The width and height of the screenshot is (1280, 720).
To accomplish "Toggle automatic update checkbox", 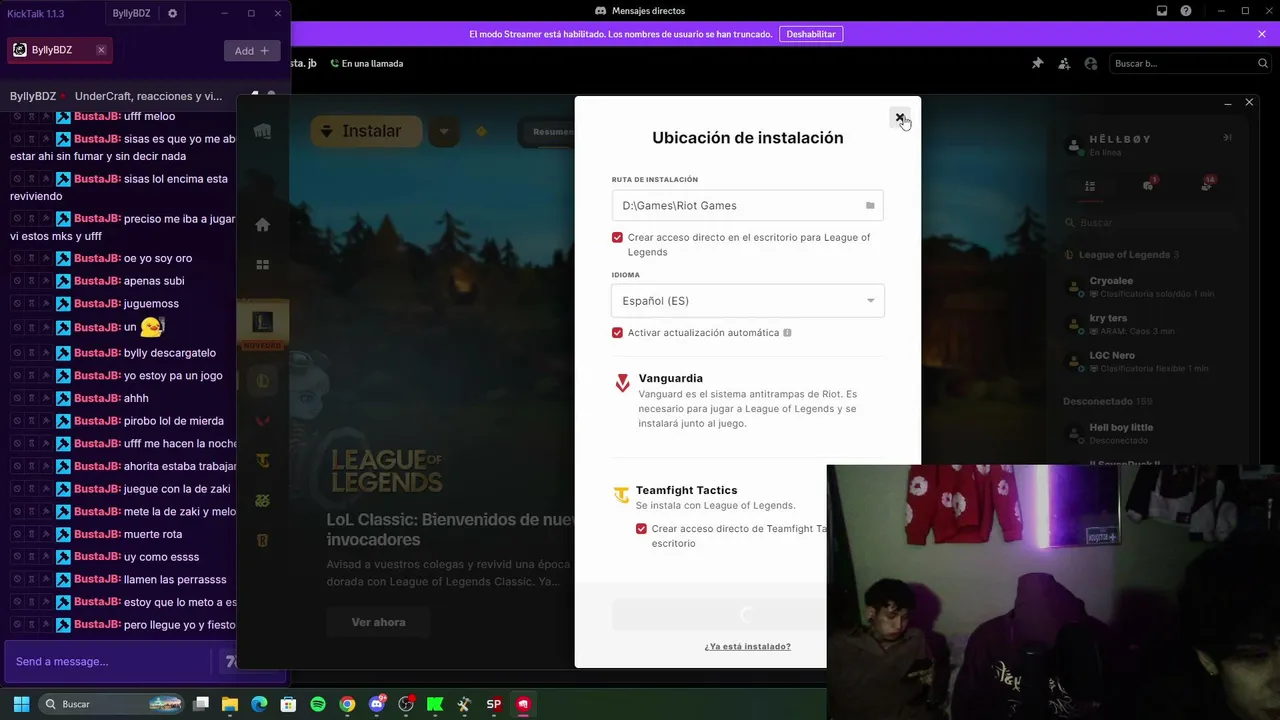I will tap(617, 333).
